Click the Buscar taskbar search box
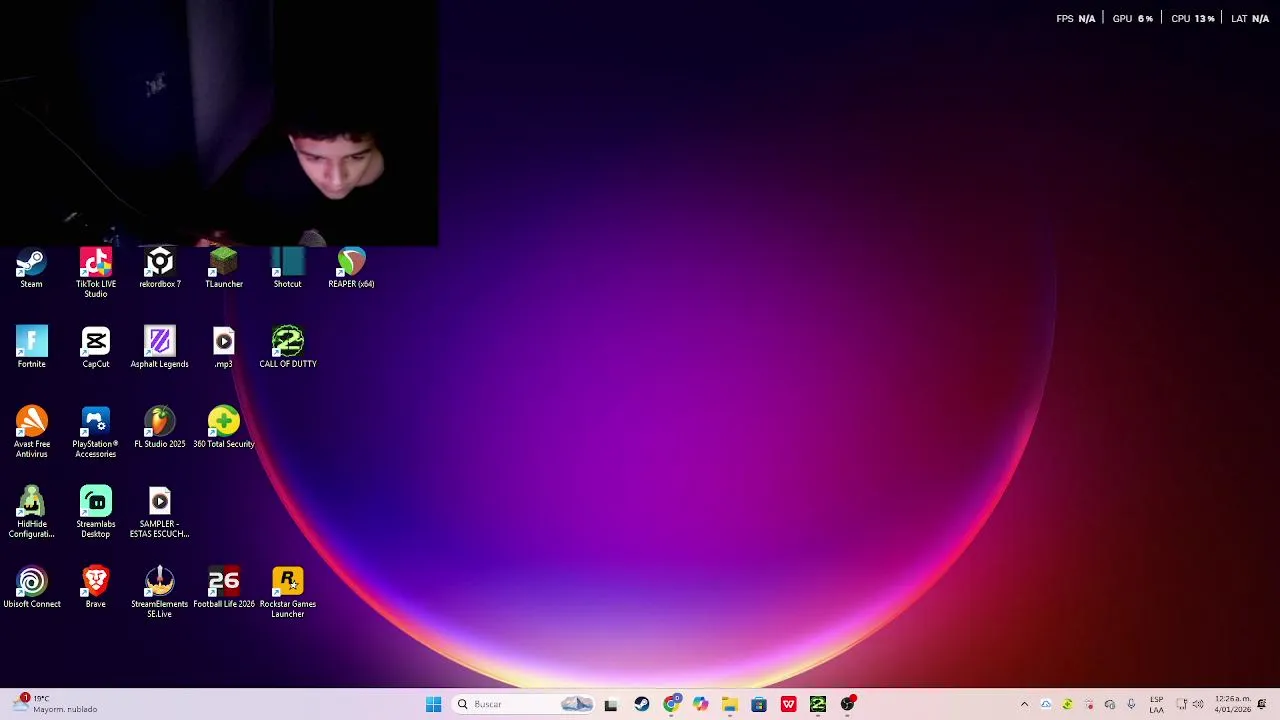The height and width of the screenshot is (720, 1280). [524, 704]
